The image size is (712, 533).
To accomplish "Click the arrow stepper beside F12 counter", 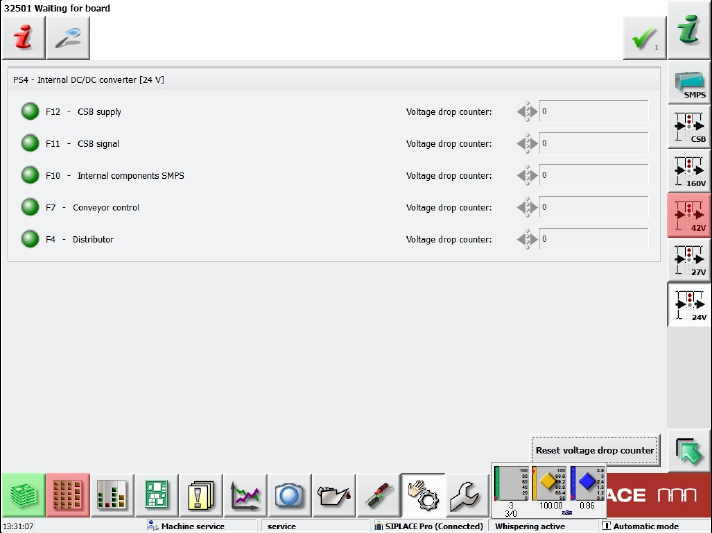I will (527, 111).
